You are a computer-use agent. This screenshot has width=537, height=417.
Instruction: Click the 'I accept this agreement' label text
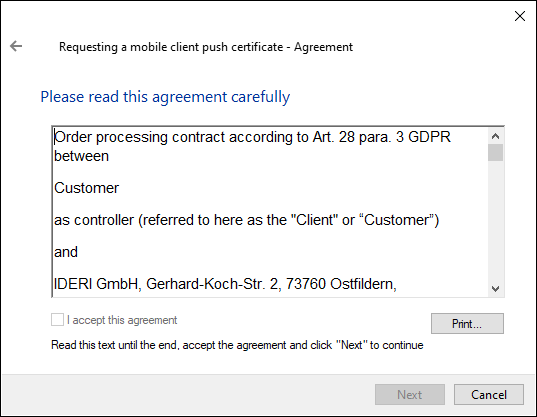coord(122,320)
